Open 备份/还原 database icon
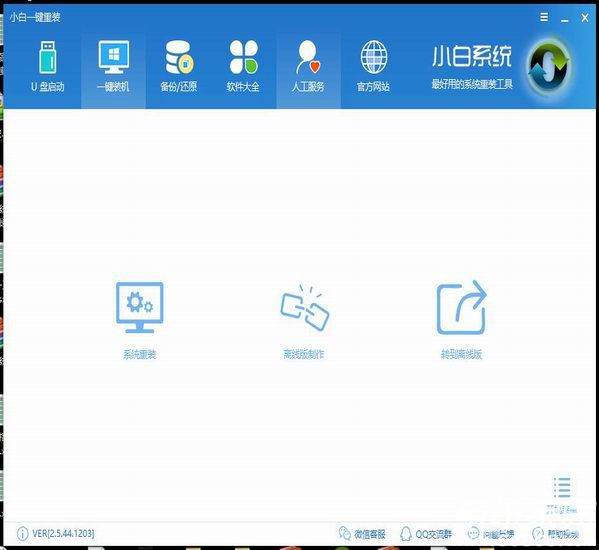599x550 pixels. 179,57
